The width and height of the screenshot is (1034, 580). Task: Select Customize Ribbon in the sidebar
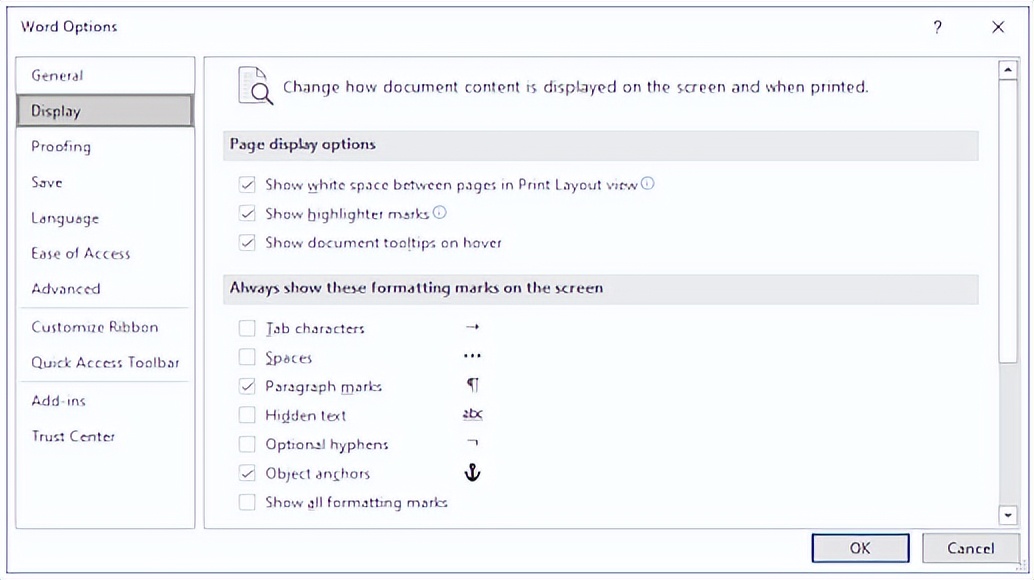click(x=95, y=327)
